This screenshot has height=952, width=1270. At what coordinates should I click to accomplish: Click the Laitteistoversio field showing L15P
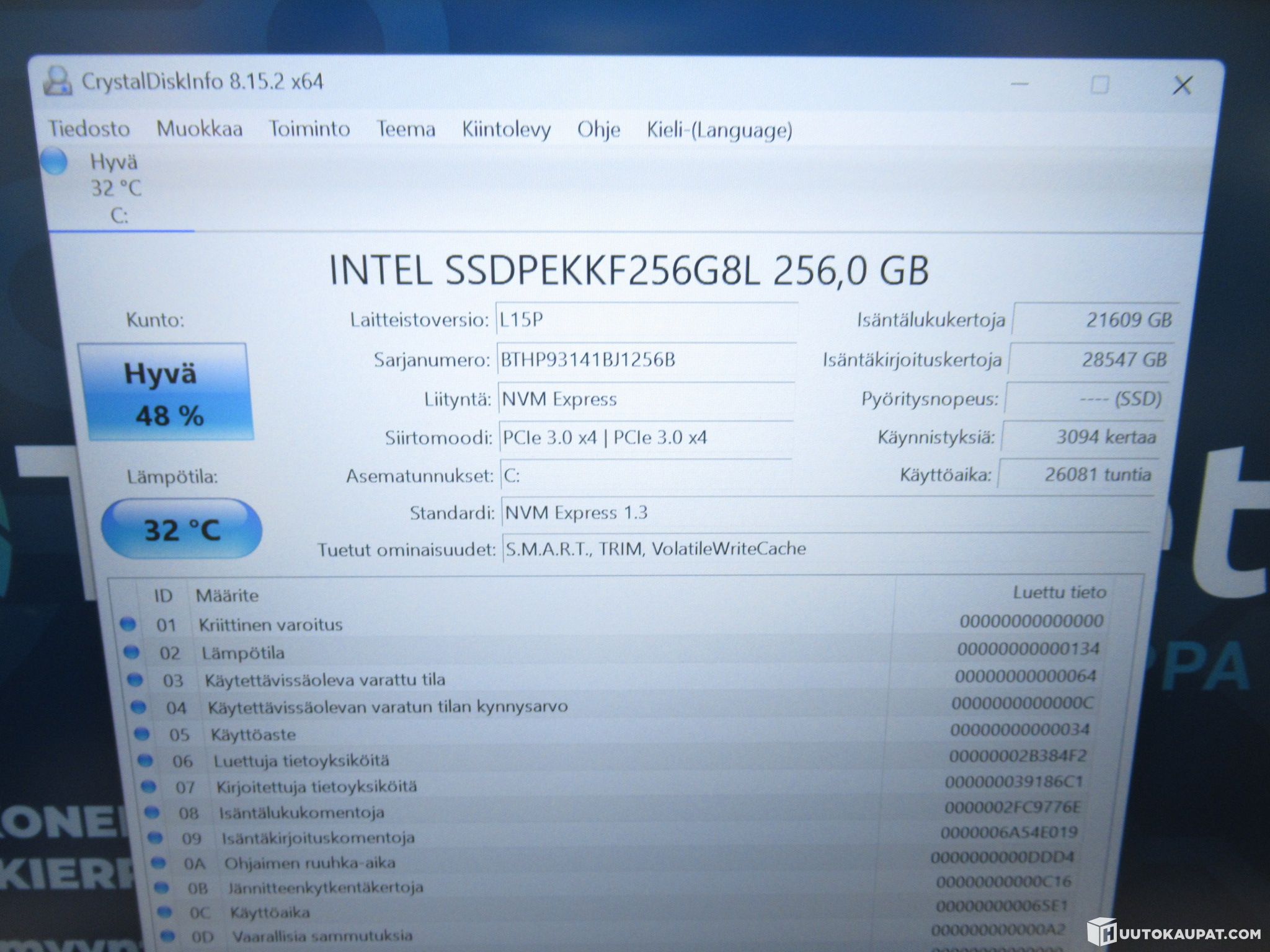647,320
